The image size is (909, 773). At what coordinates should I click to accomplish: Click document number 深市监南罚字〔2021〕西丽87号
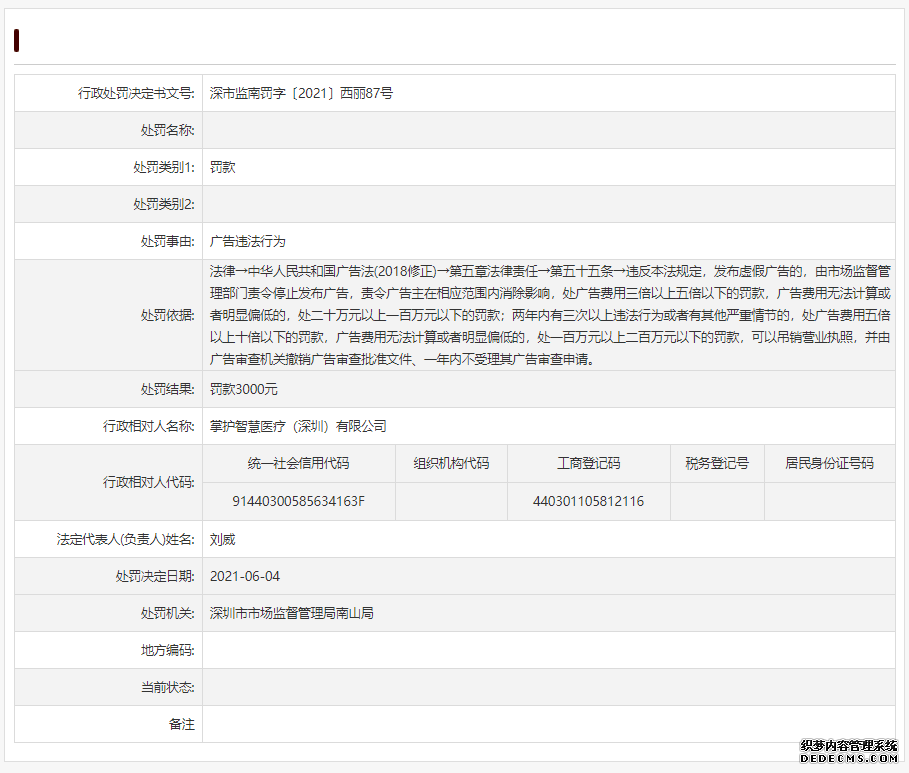pos(301,93)
